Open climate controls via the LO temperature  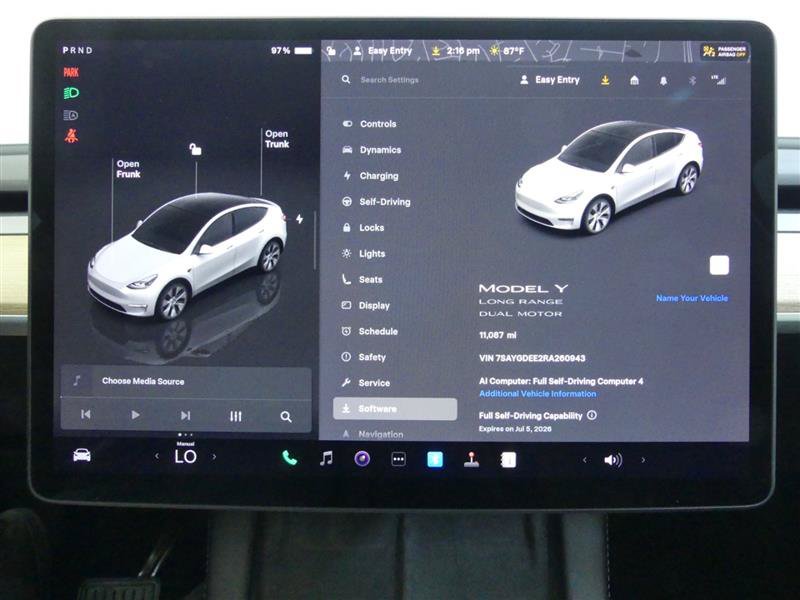(x=185, y=457)
